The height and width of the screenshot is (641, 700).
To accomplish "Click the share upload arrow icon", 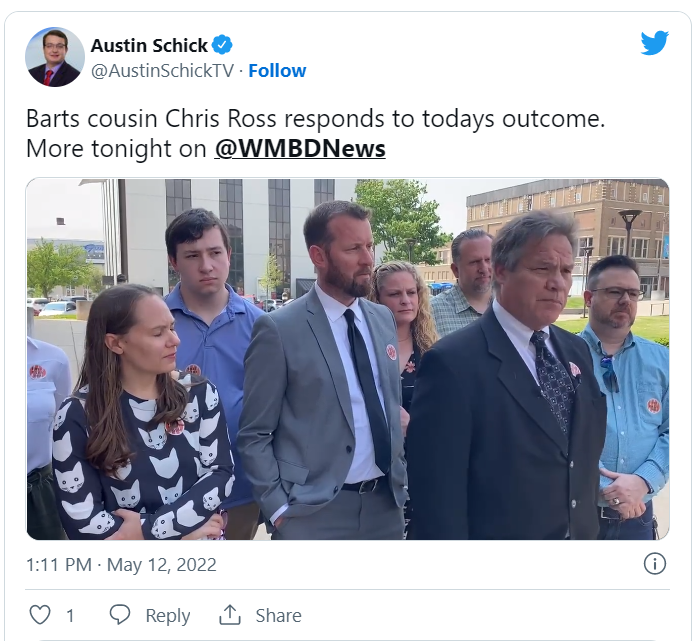I will pos(230,615).
